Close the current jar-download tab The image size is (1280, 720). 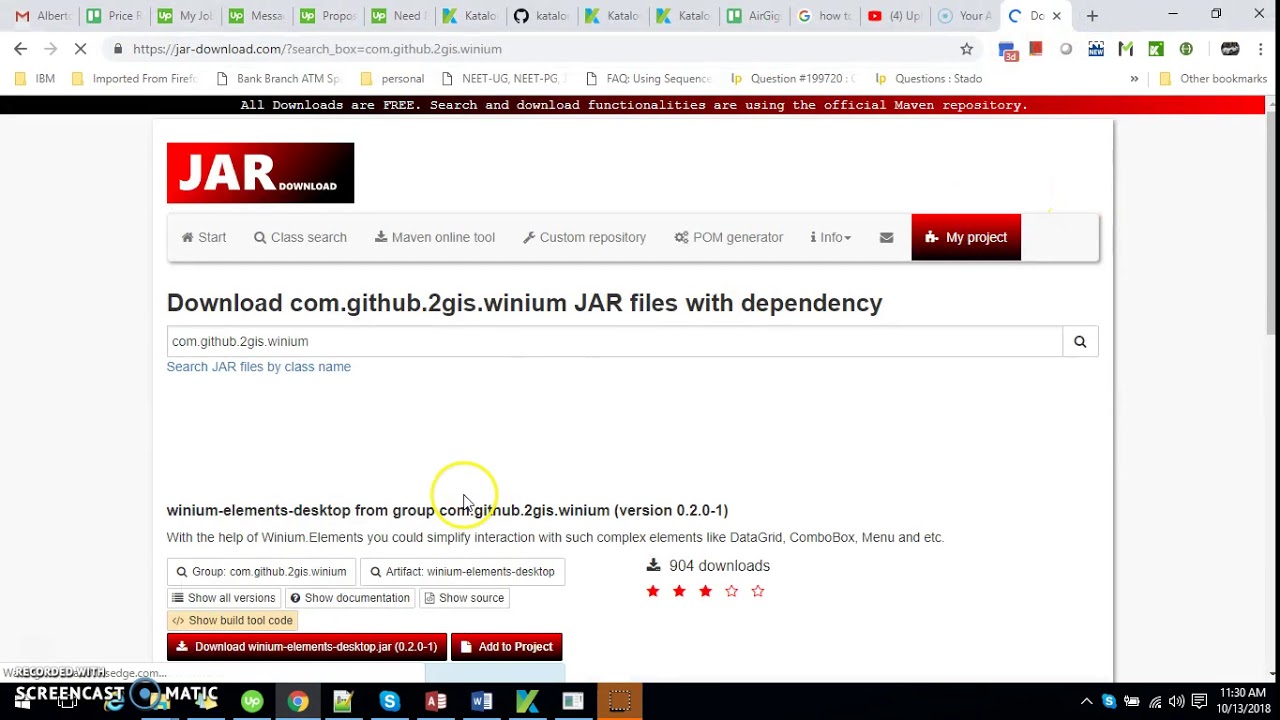coord(1056,16)
